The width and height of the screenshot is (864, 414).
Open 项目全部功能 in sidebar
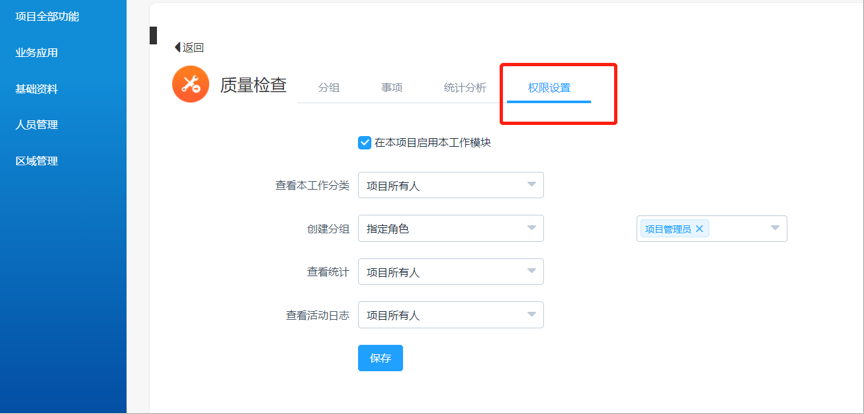click(47, 17)
